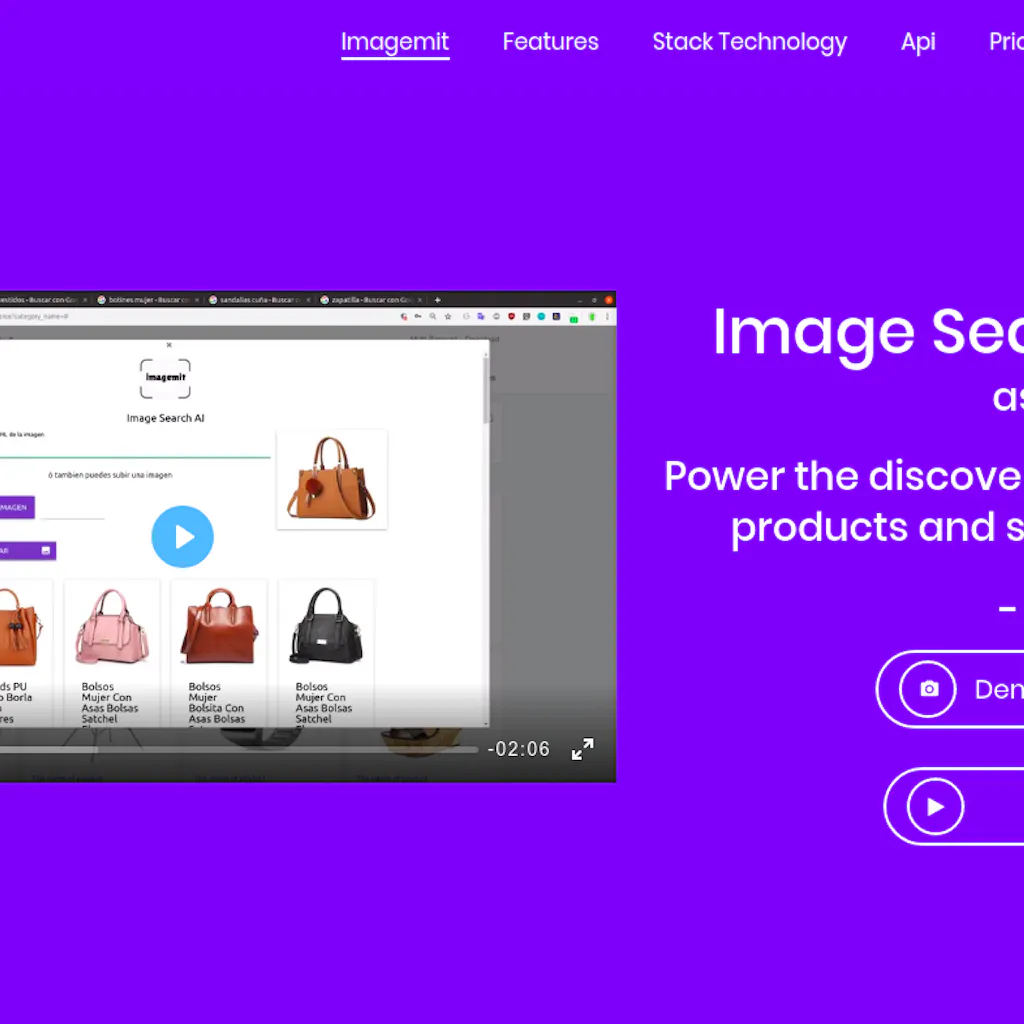Image resolution: width=1024 pixels, height=1024 pixels.
Task: Open the Features navigation item
Action: pos(550,42)
